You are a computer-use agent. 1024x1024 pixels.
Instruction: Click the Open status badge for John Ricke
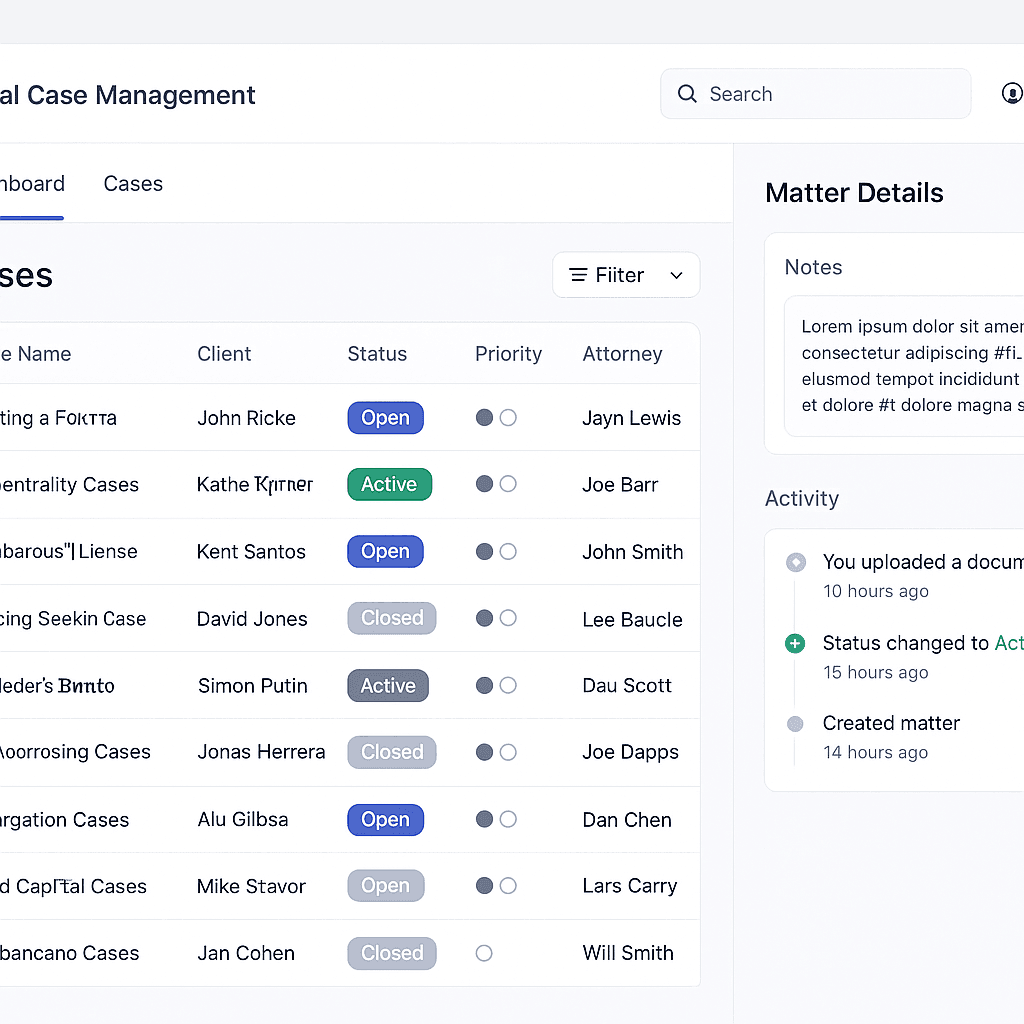coord(385,418)
